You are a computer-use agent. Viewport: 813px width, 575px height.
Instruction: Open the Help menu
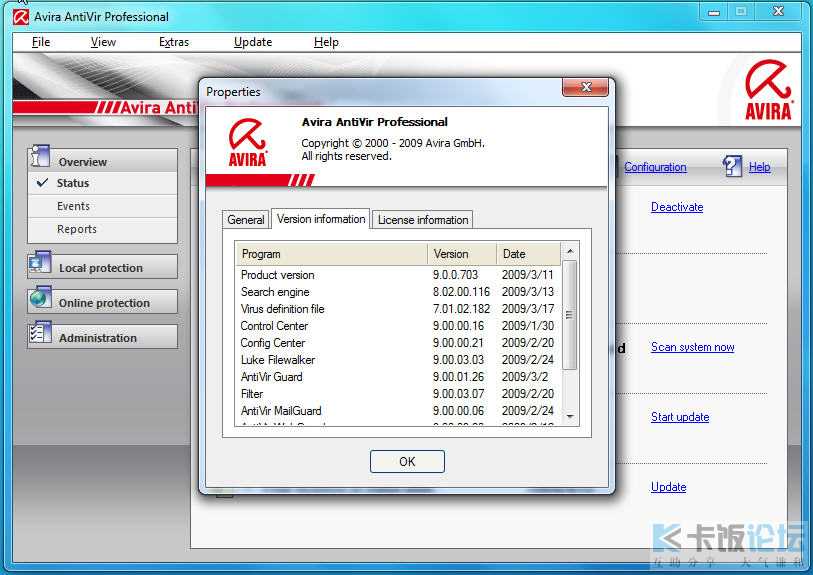pyautogui.click(x=326, y=42)
